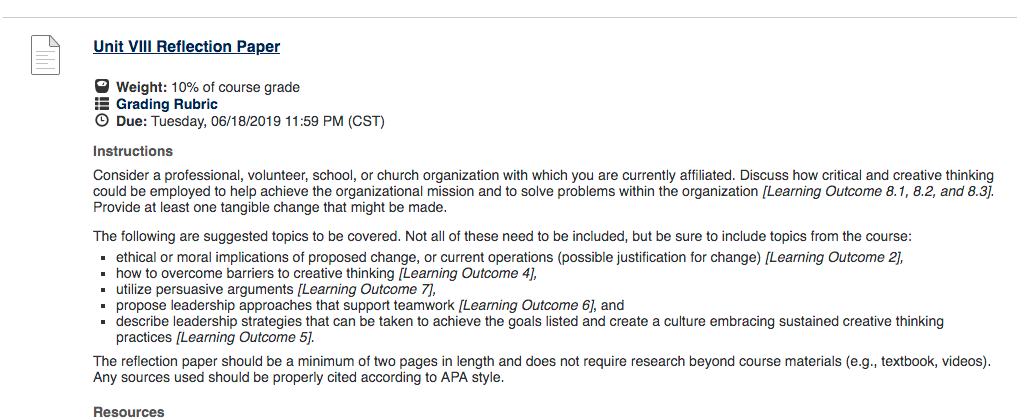
Task: Click the bullet about ethical or moral implications
Action: tap(510, 258)
